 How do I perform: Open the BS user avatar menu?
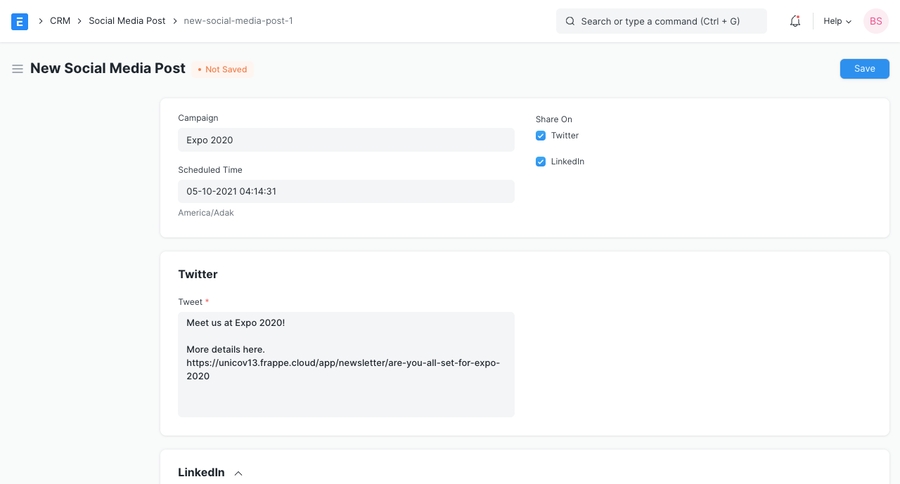click(x=875, y=21)
